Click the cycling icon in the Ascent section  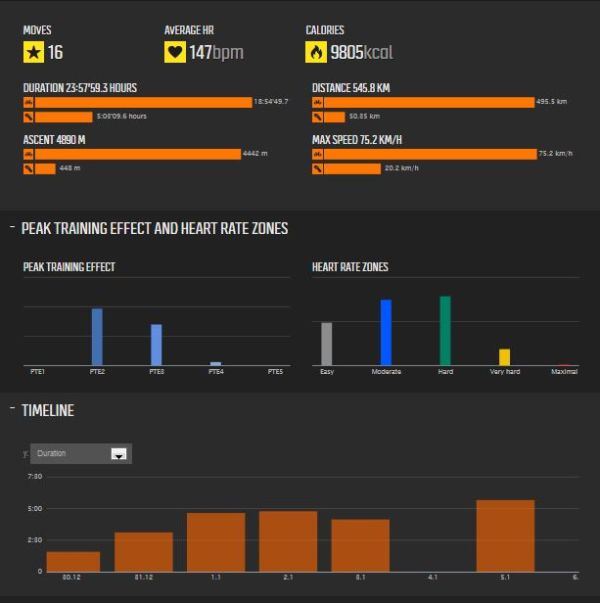coord(29,154)
